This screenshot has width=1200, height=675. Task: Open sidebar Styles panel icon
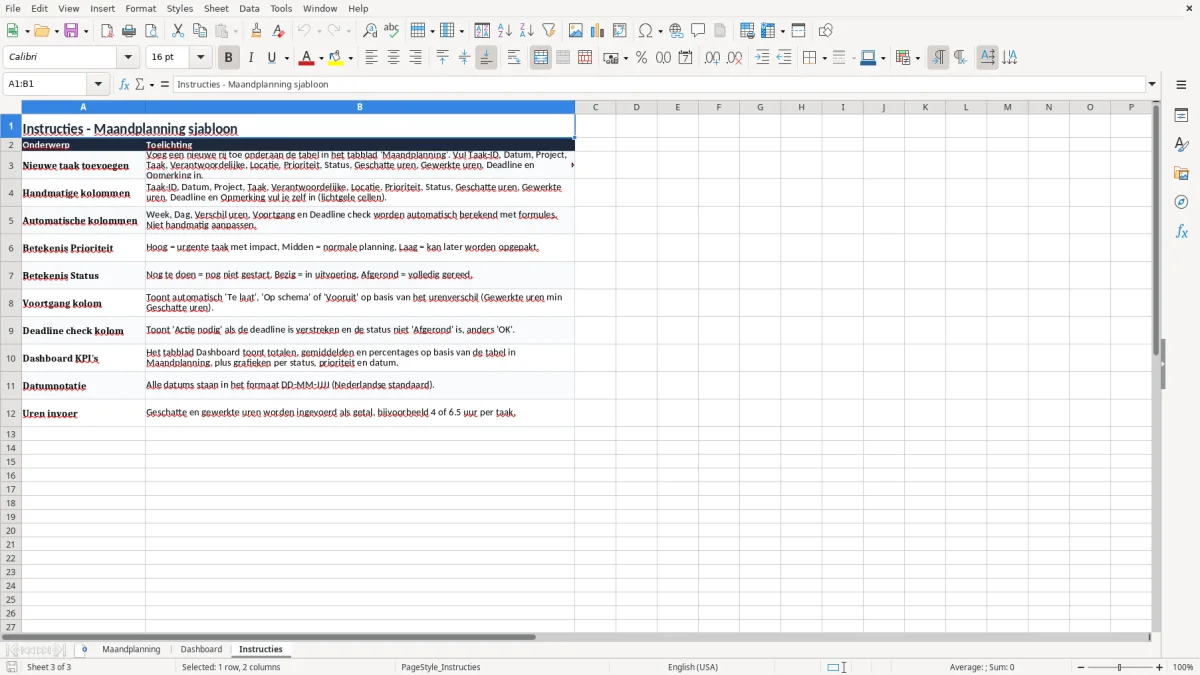click(x=1181, y=144)
